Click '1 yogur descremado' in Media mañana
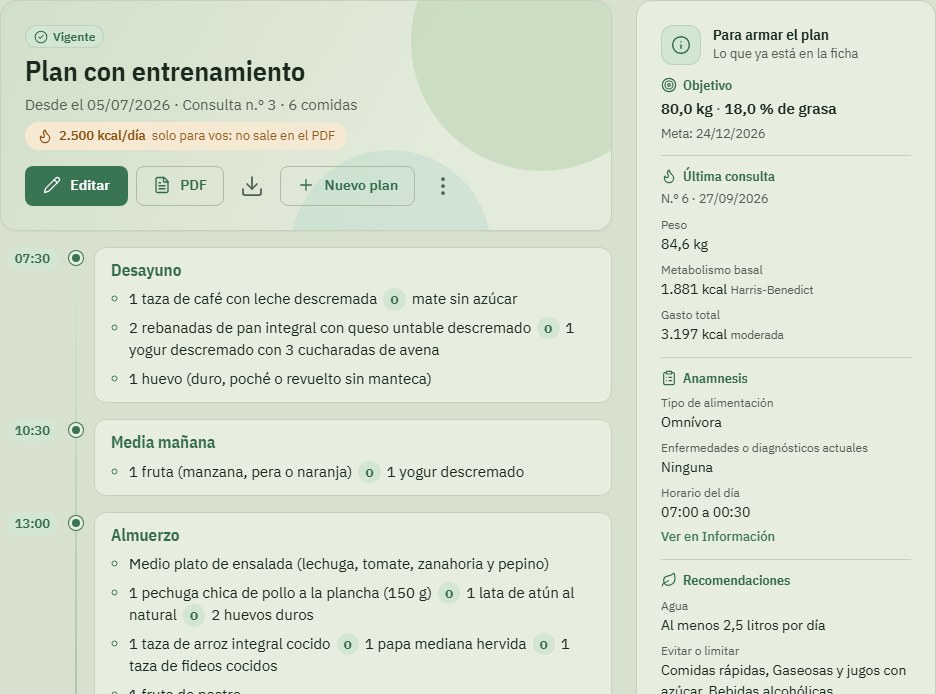The width and height of the screenshot is (936, 694). click(455, 472)
